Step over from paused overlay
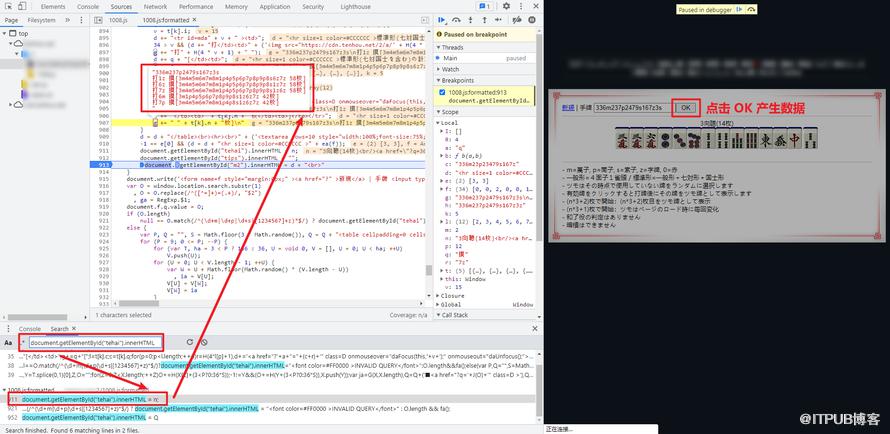 point(751,10)
